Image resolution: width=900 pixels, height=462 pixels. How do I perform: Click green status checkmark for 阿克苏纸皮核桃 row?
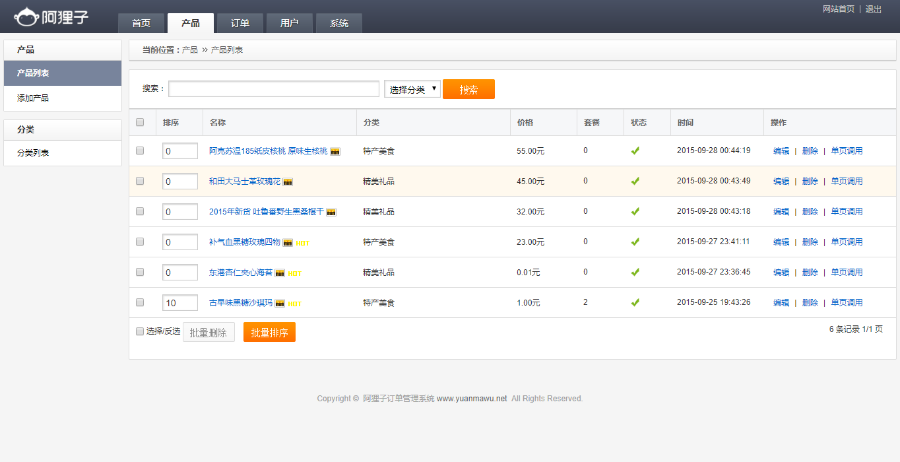point(634,151)
